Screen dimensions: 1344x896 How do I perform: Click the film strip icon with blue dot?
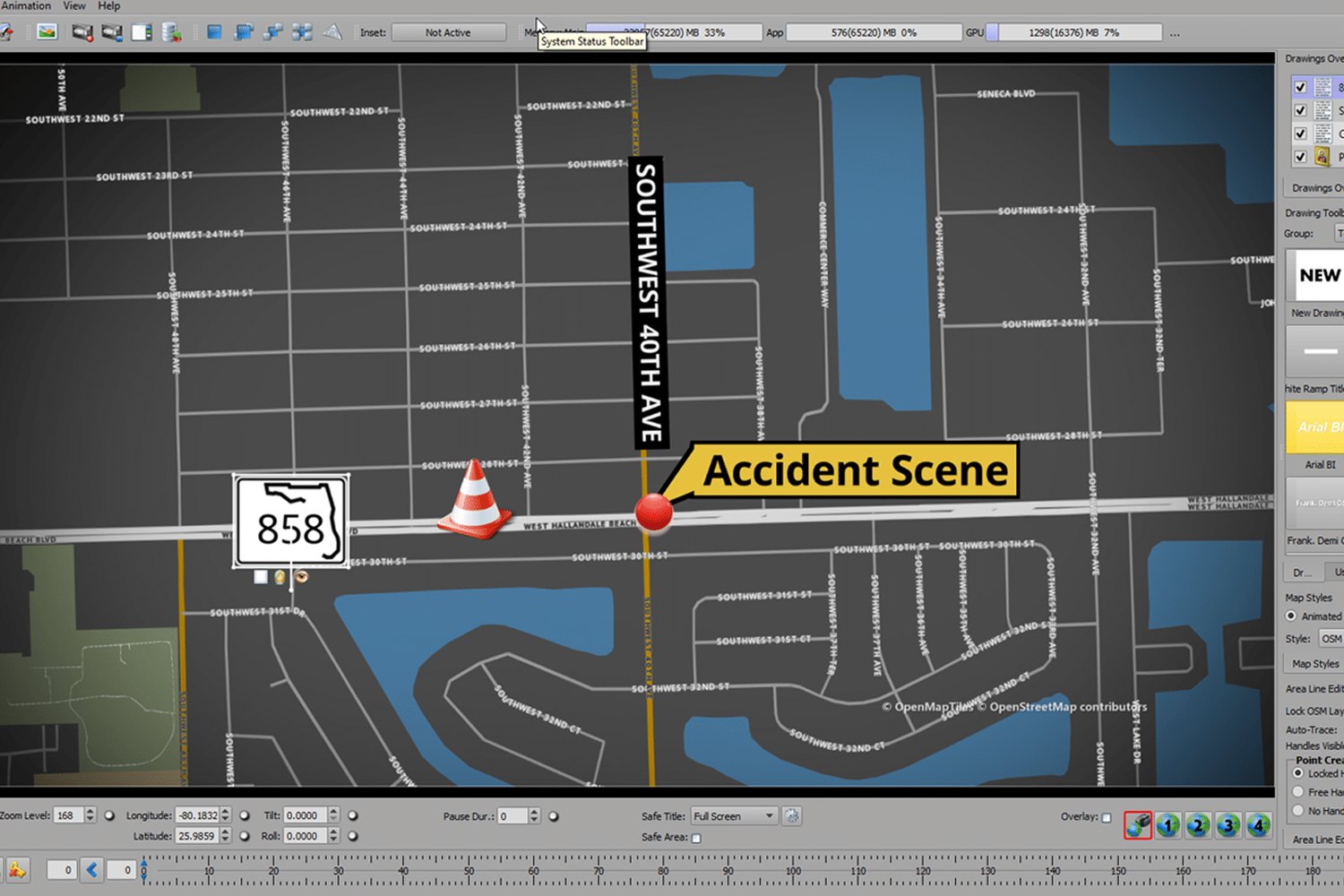(112, 32)
